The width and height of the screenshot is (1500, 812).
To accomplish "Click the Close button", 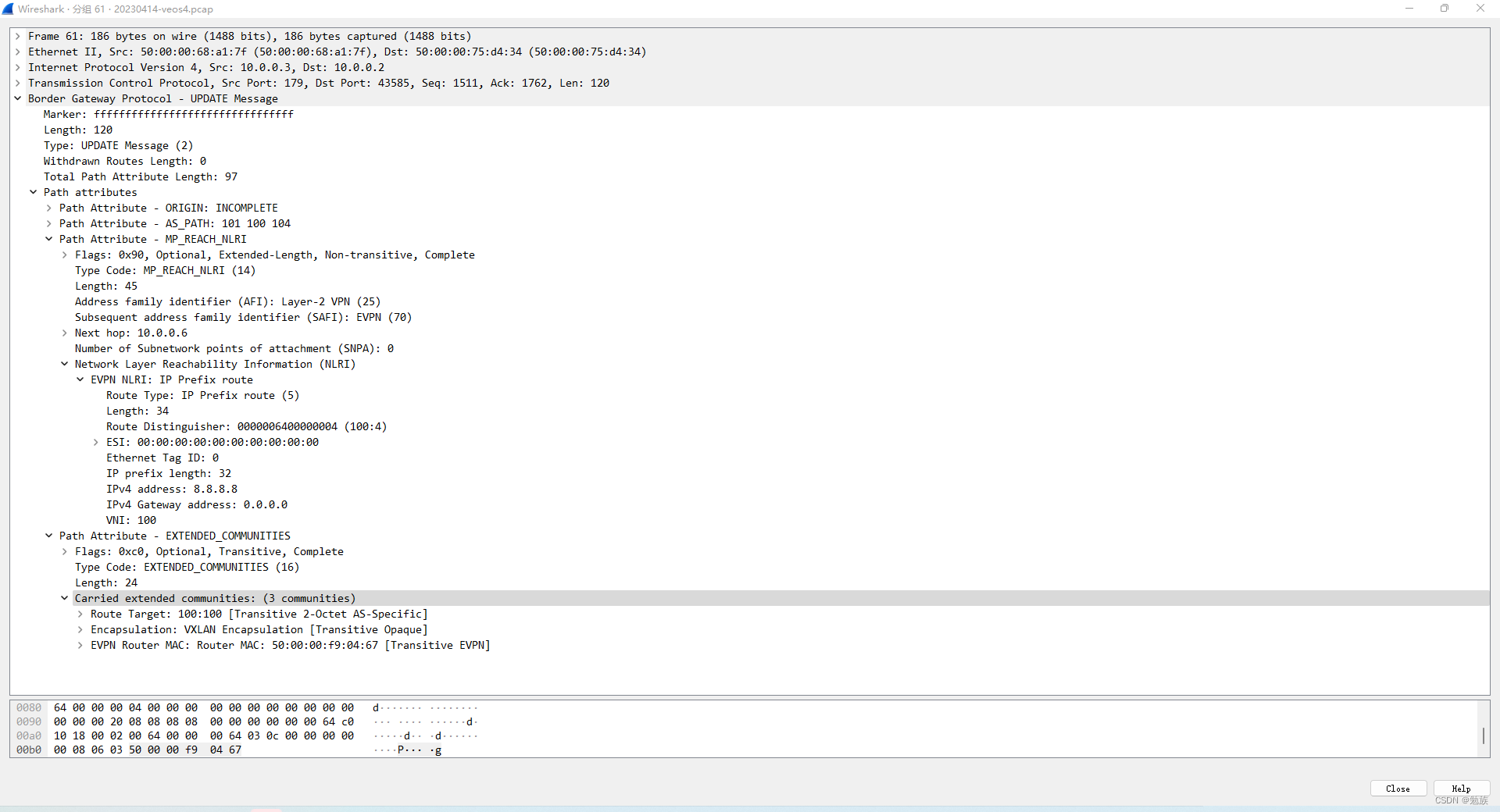I will pos(1398,789).
